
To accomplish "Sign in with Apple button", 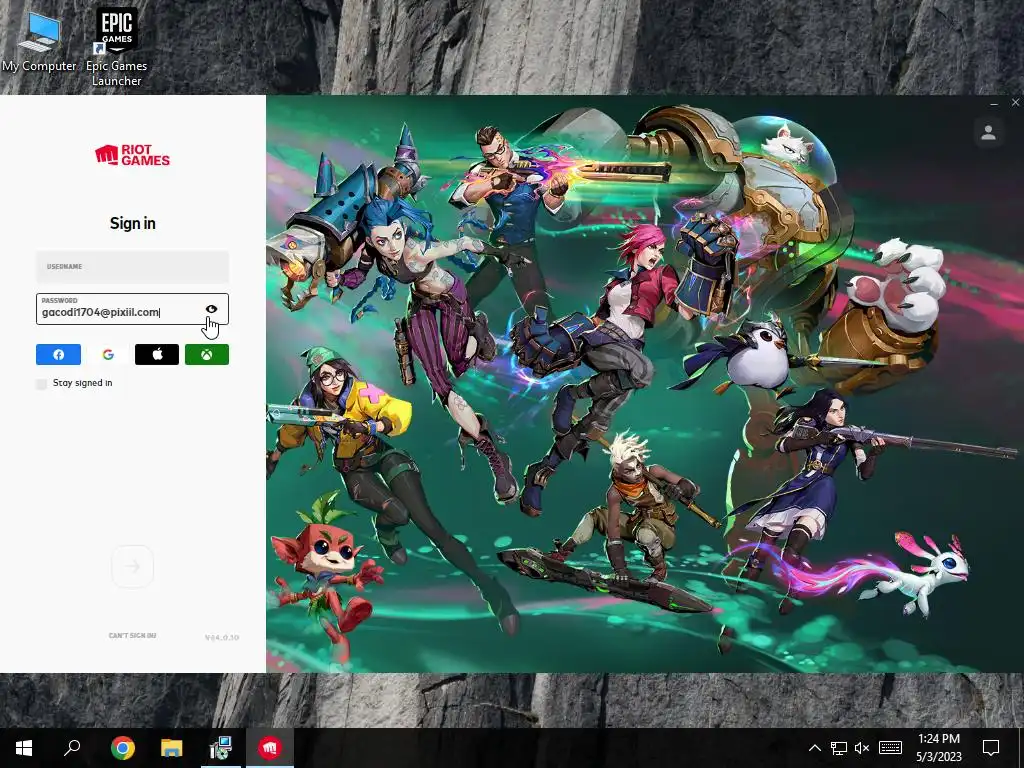I will tap(157, 355).
